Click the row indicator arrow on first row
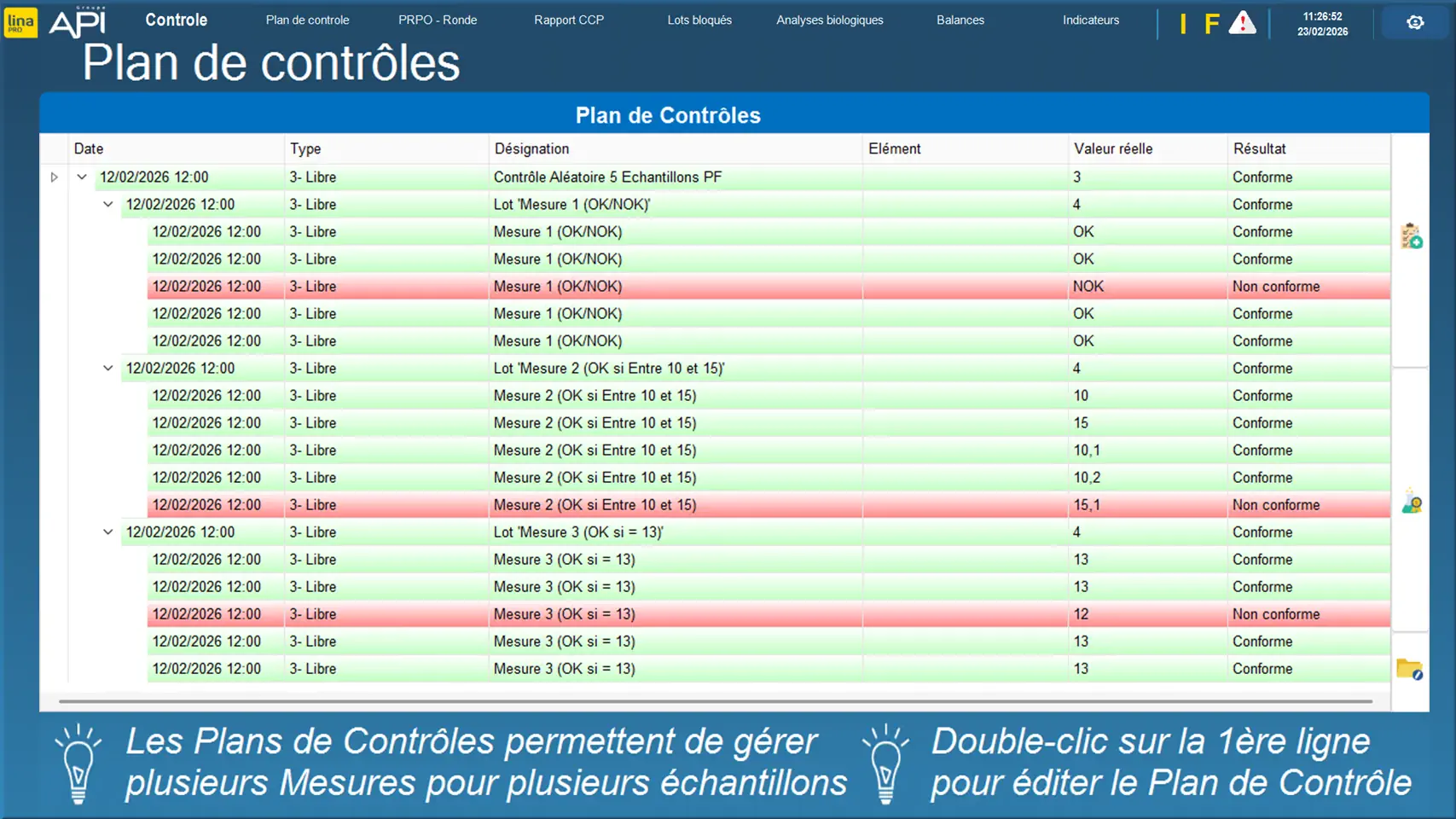 tap(54, 177)
